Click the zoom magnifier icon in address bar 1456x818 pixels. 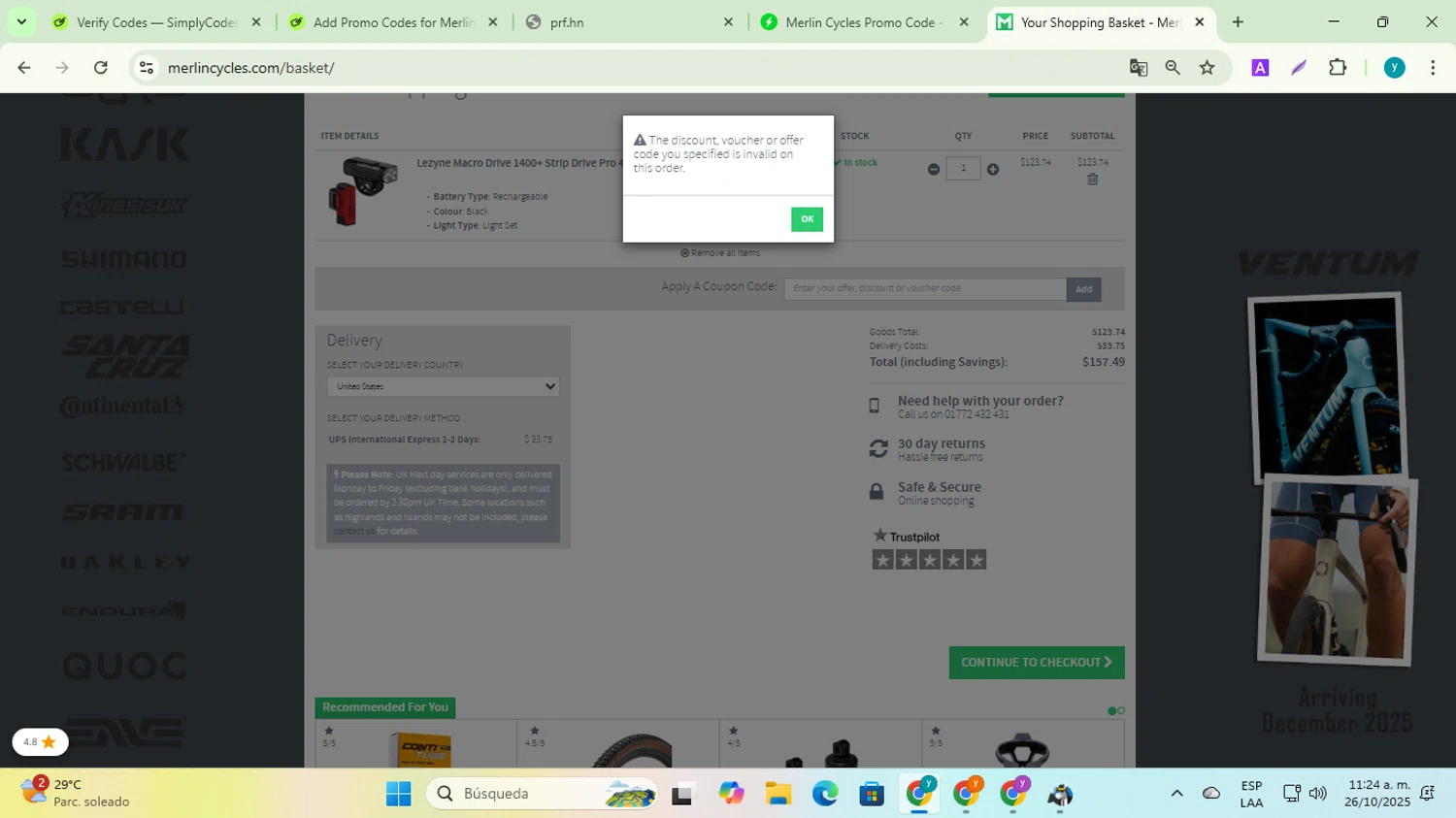click(x=1173, y=68)
